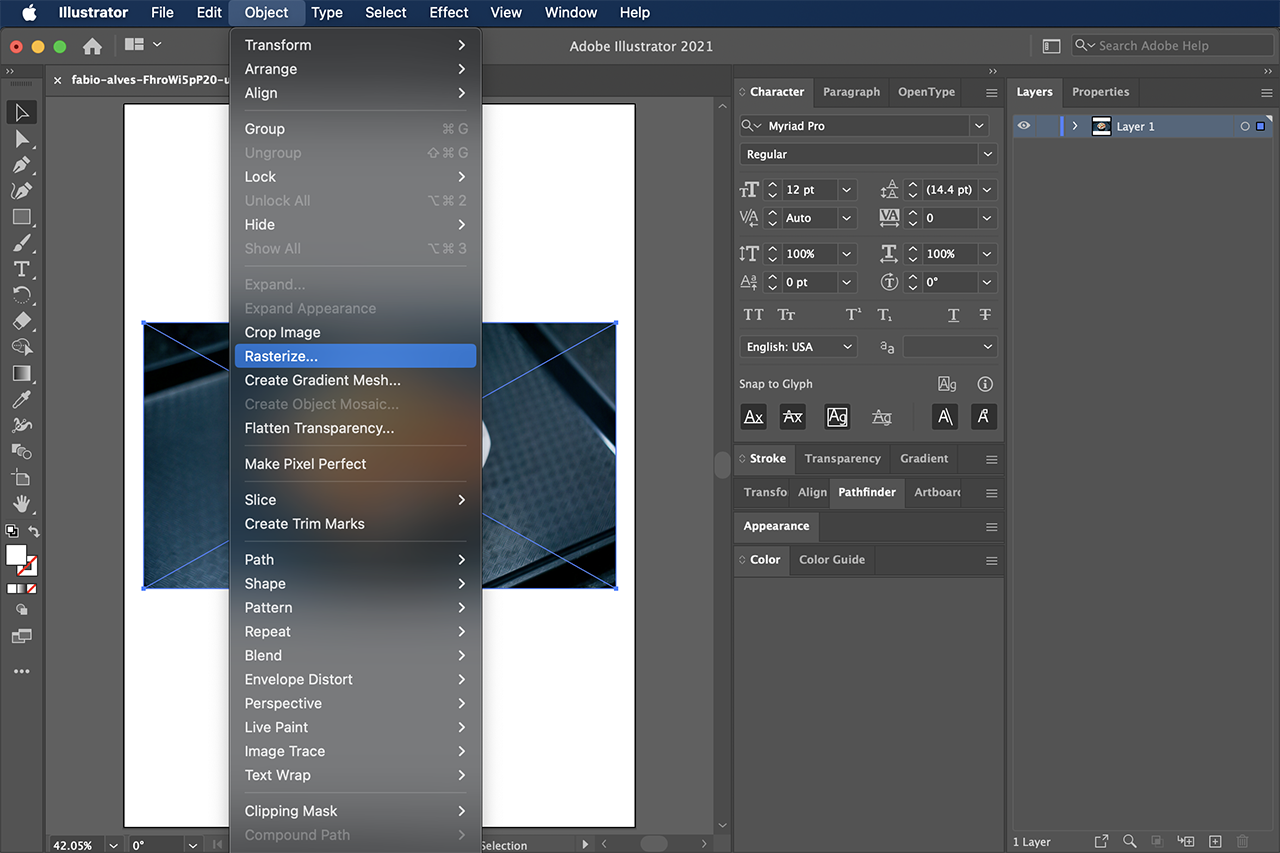The height and width of the screenshot is (853, 1280).
Task: Open Regular font style dropdown
Action: tap(988, 154)
